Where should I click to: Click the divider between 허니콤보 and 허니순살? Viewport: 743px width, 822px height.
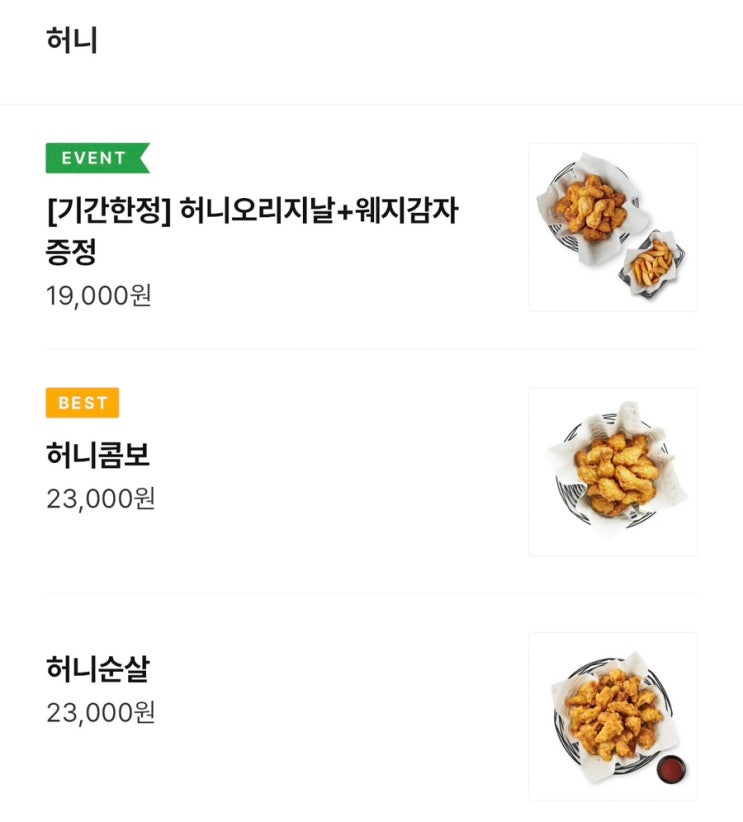(371, 594)
